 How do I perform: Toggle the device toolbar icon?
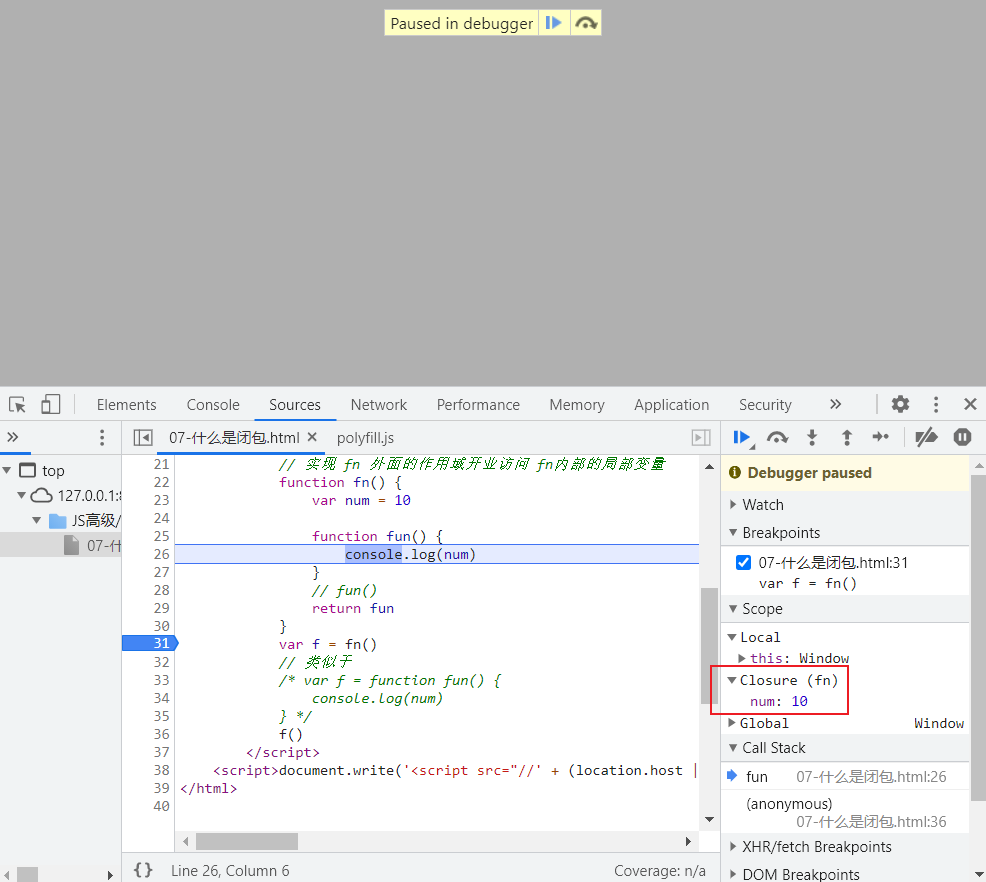tap(50, 404)
